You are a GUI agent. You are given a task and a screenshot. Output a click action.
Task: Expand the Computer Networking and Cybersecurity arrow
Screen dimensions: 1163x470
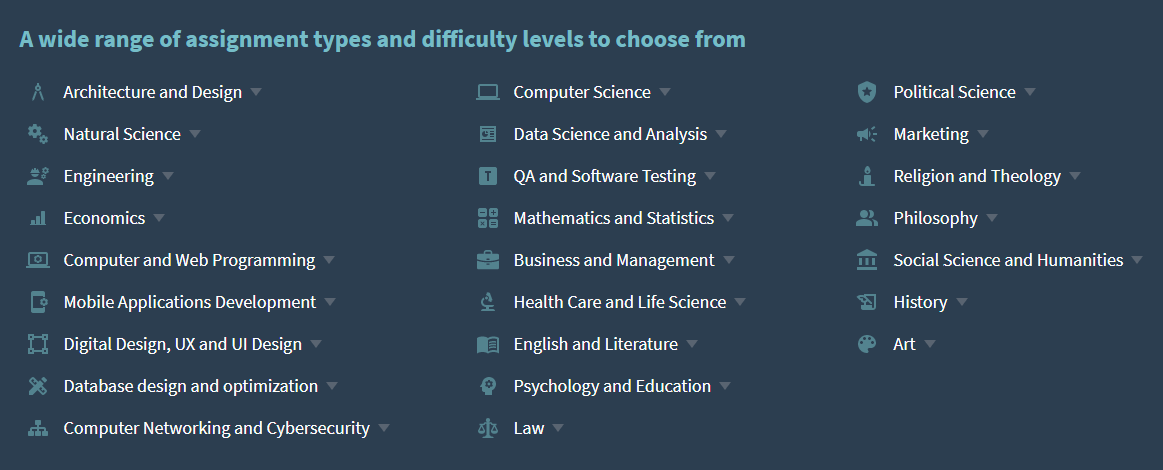click(383, 428)
